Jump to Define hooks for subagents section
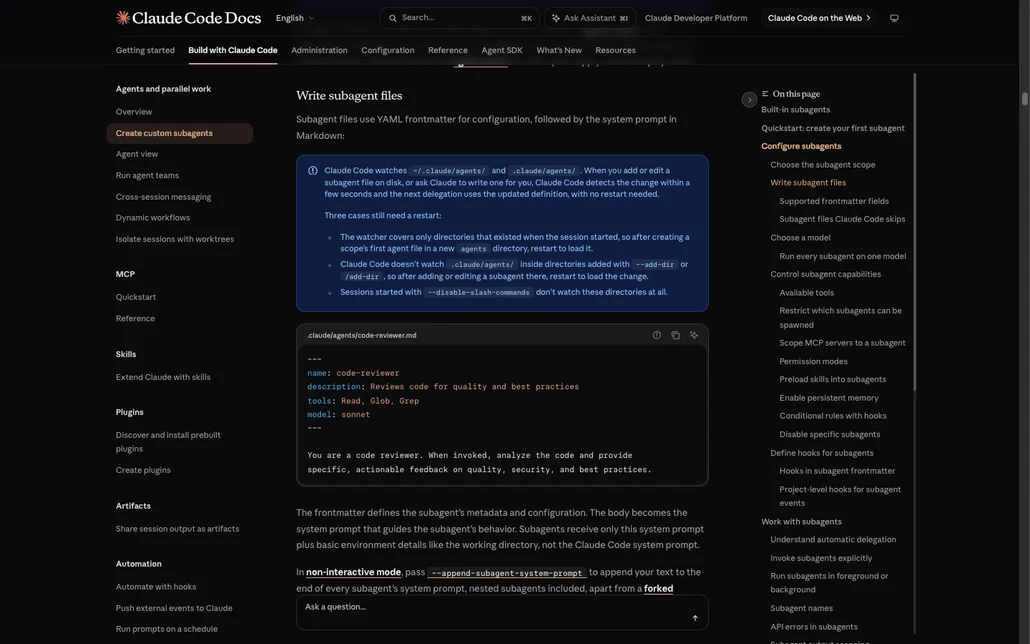Screen dimensions: 1030x644 click(x=822, y=453)
